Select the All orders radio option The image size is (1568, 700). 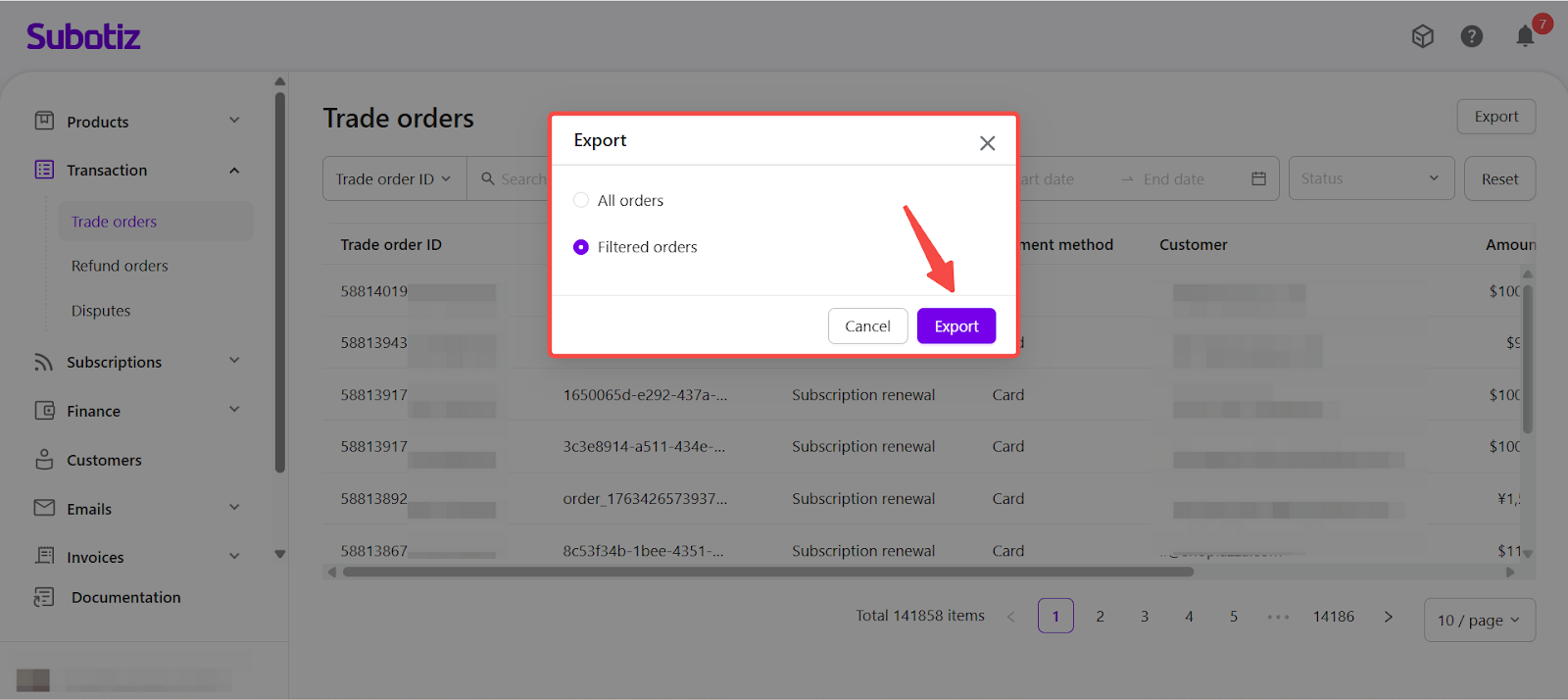[581, 200]
